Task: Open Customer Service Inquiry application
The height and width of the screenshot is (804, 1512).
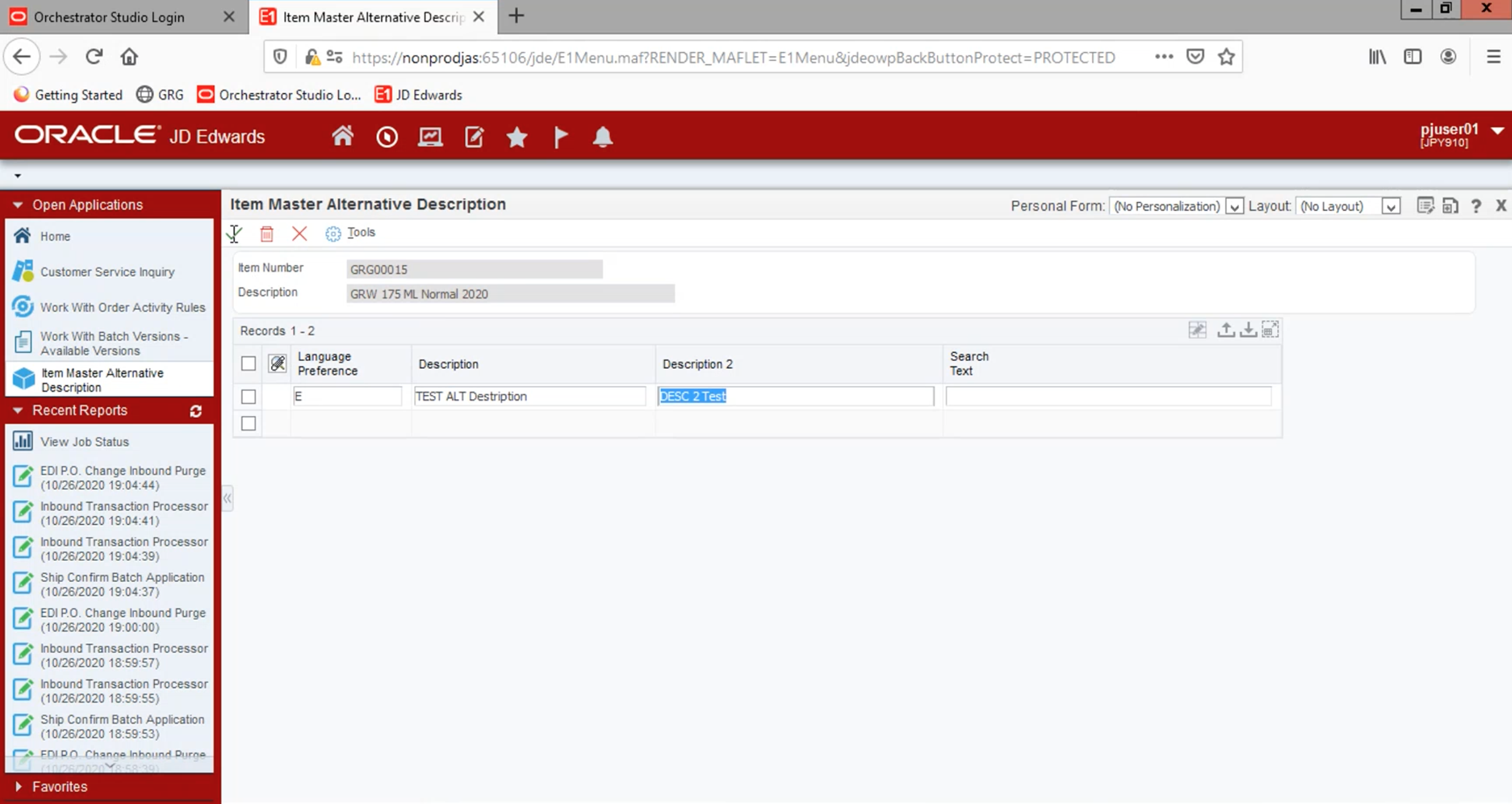Action: click(x=107, y=272)
